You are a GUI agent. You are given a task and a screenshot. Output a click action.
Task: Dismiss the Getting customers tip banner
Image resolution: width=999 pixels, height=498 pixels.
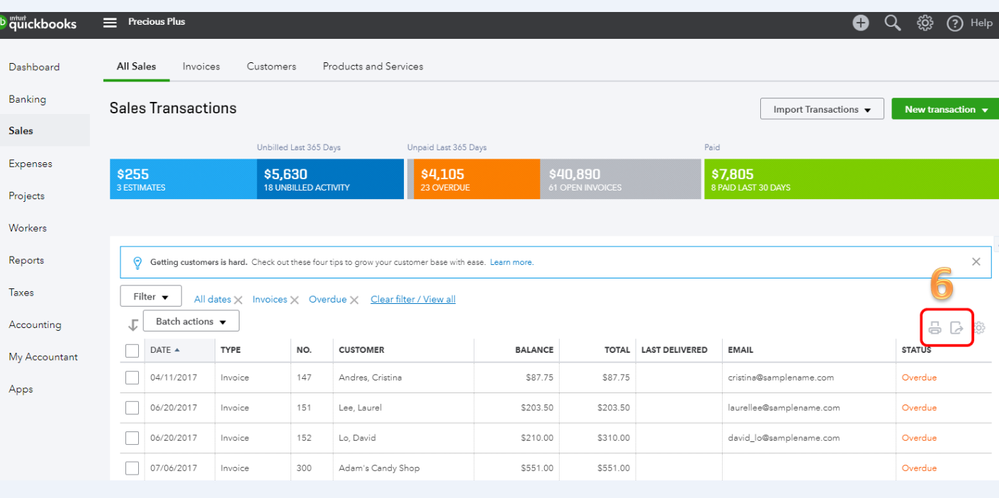975,262
